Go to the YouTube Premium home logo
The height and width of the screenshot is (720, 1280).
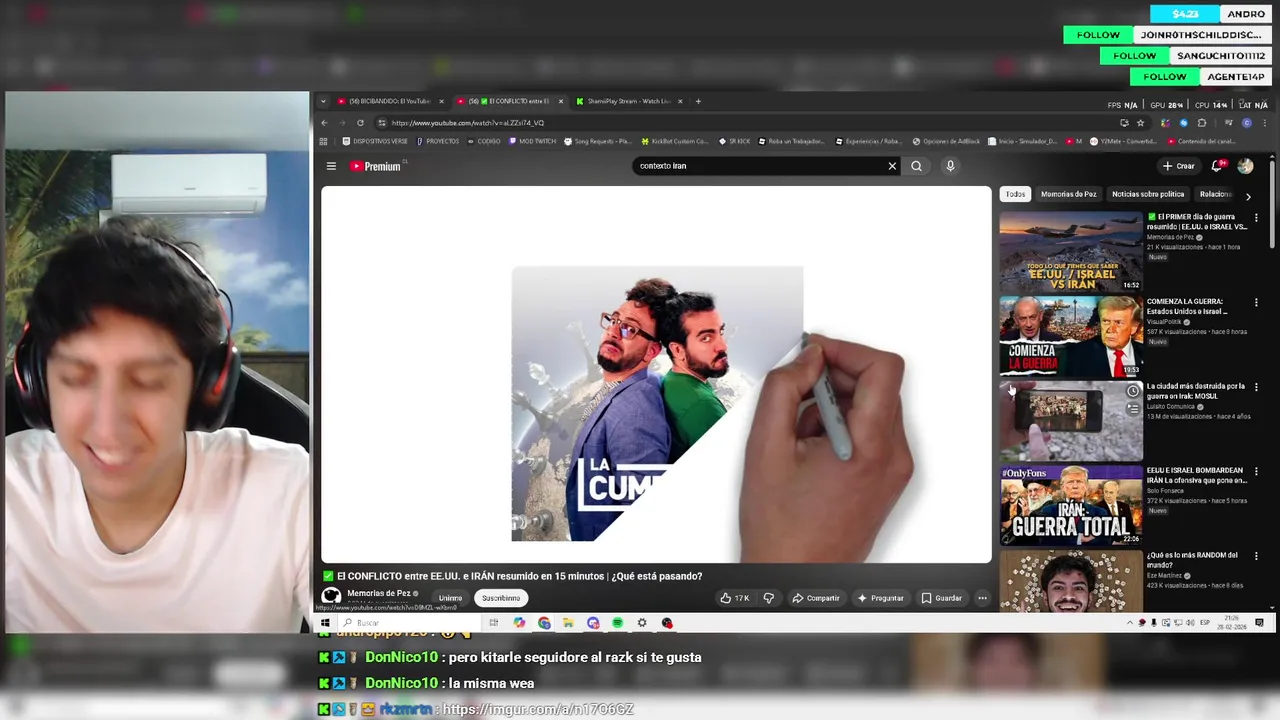(x=376, y=166)
